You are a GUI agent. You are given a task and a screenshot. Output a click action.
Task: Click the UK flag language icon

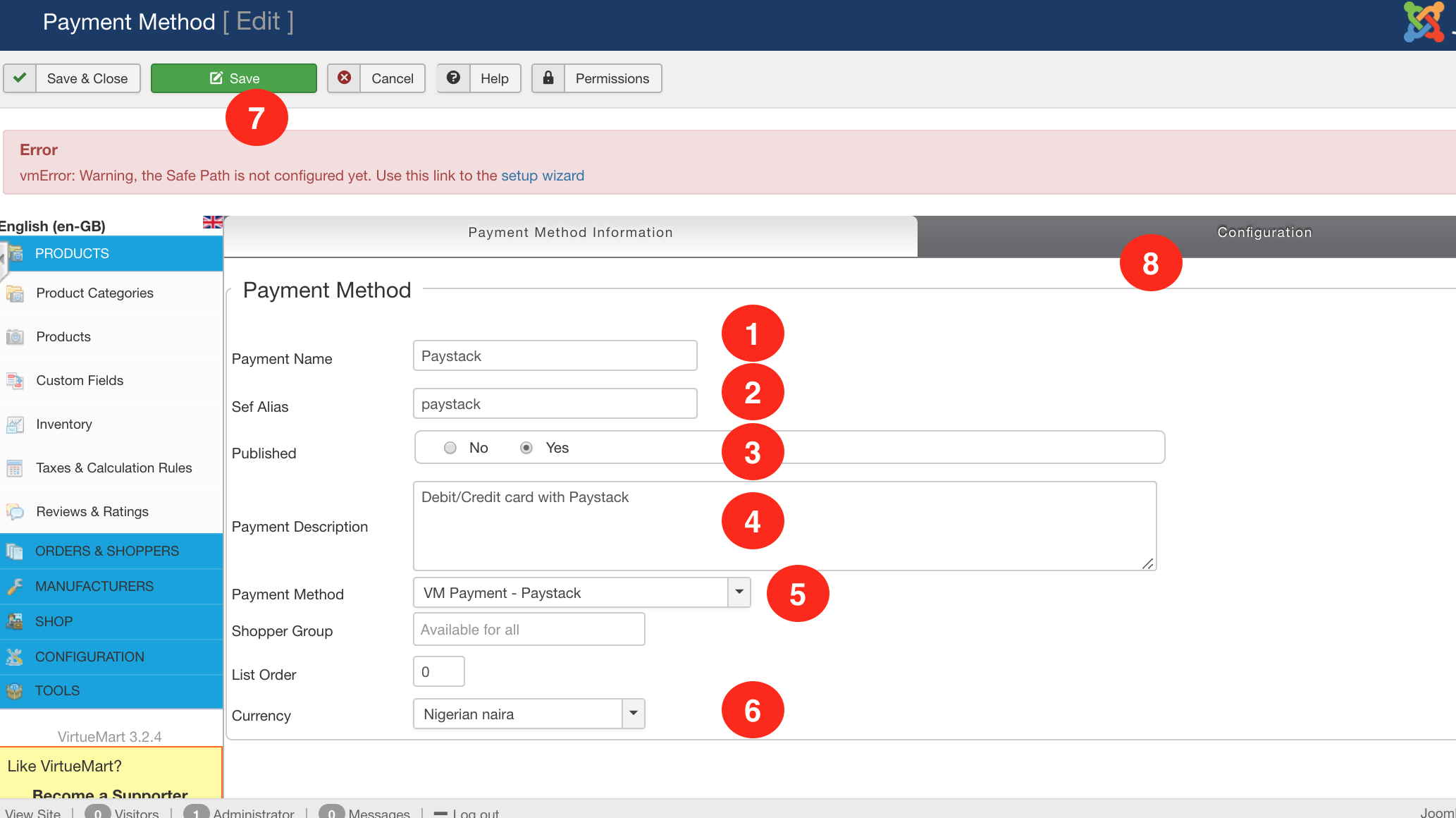point(212,222)
